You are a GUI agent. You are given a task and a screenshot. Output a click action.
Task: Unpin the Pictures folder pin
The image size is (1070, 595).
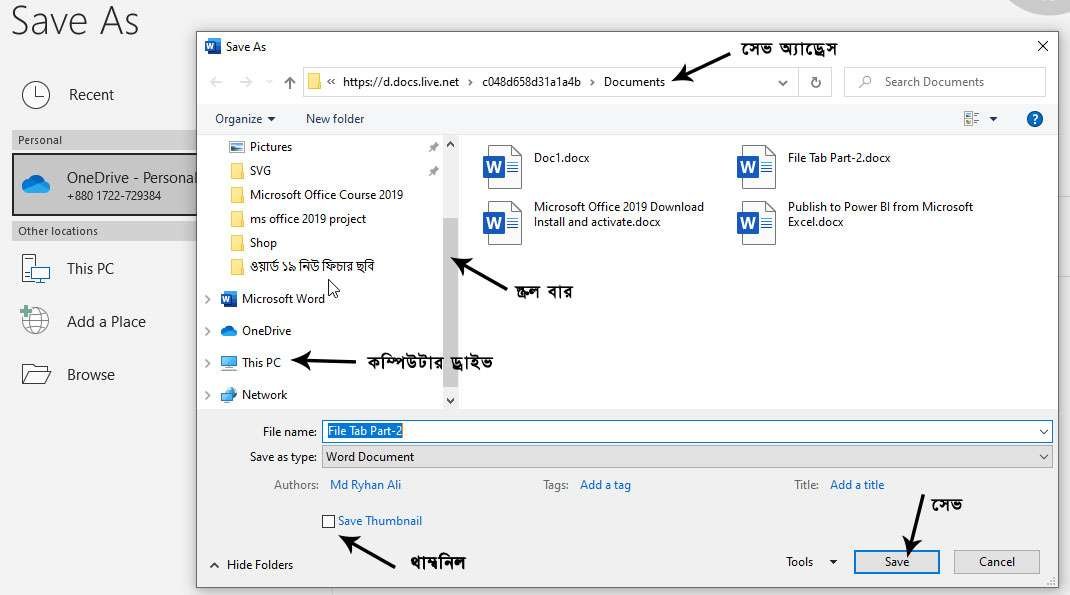(x=433, y=146)
